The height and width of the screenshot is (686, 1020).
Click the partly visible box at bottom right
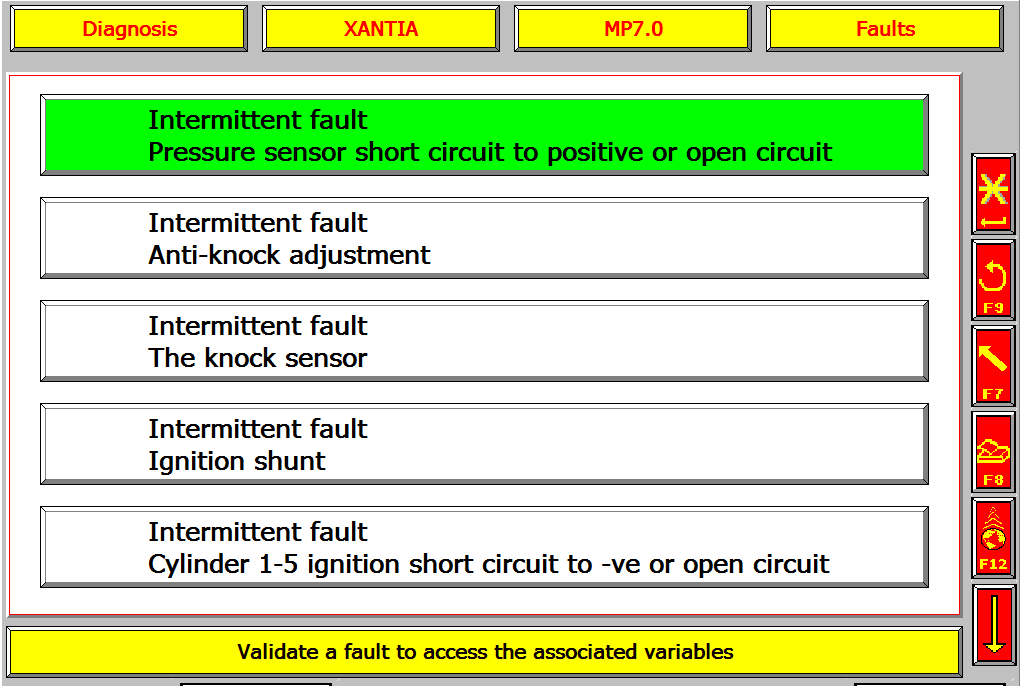coord(930,684)
